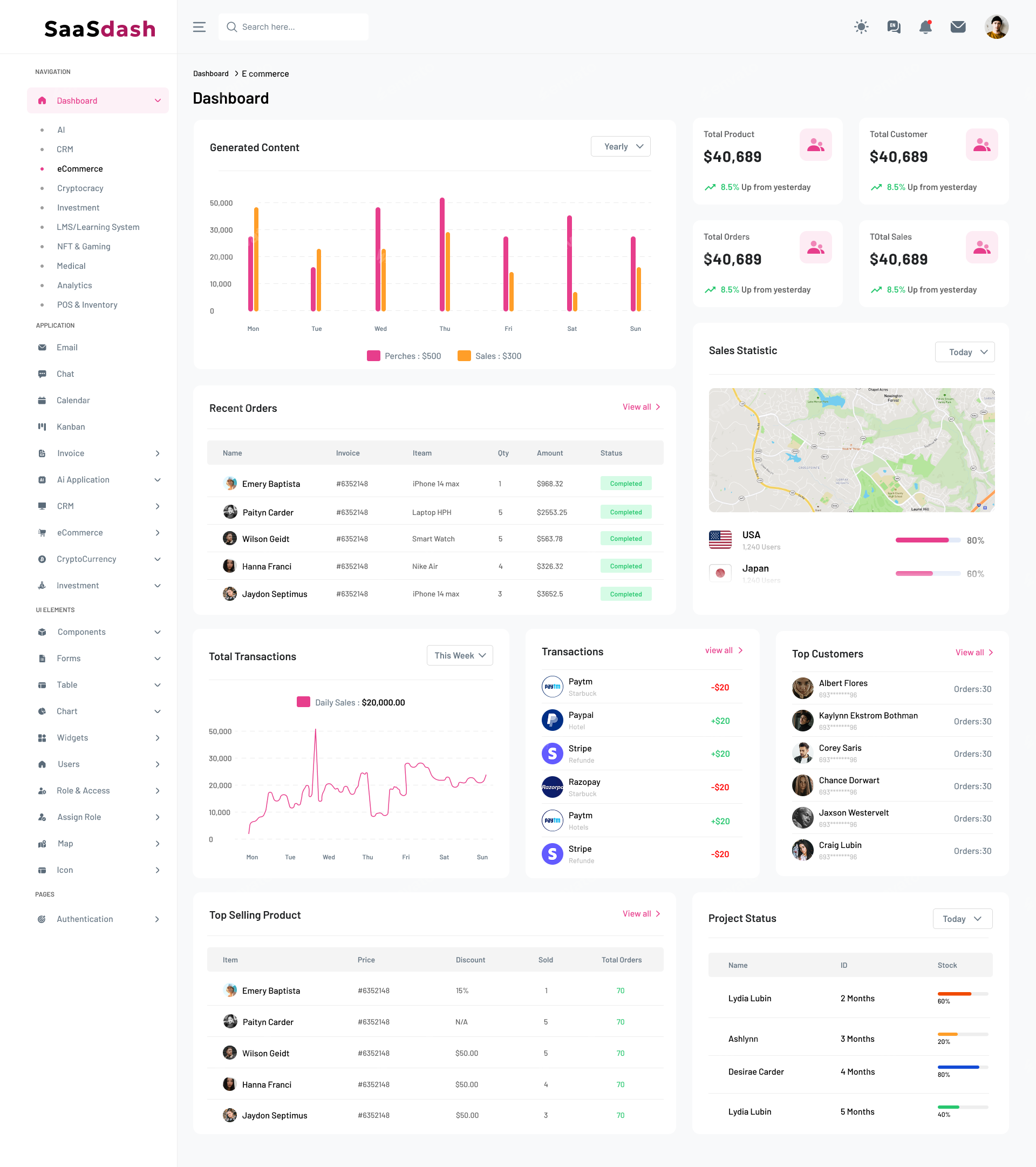
Task: Click the chat bubble icon in the header
Action: click(x=894, y=27)
